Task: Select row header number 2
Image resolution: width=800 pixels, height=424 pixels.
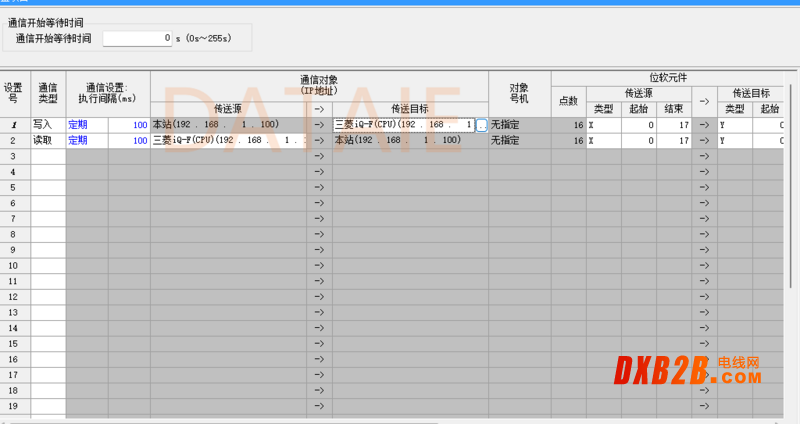Action: point(15,140)
